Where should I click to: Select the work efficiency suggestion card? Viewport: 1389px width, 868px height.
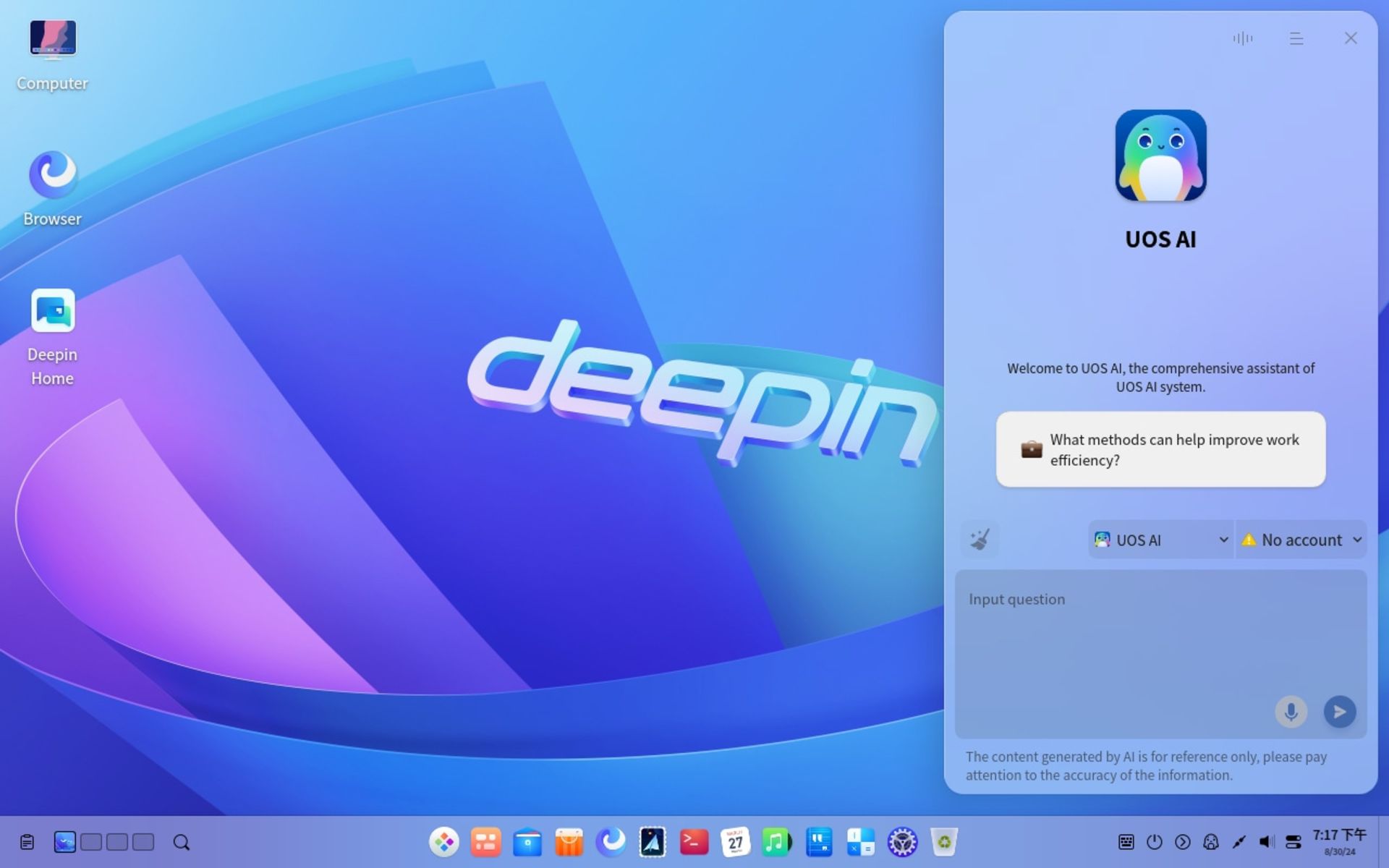tap(1162, 449)
